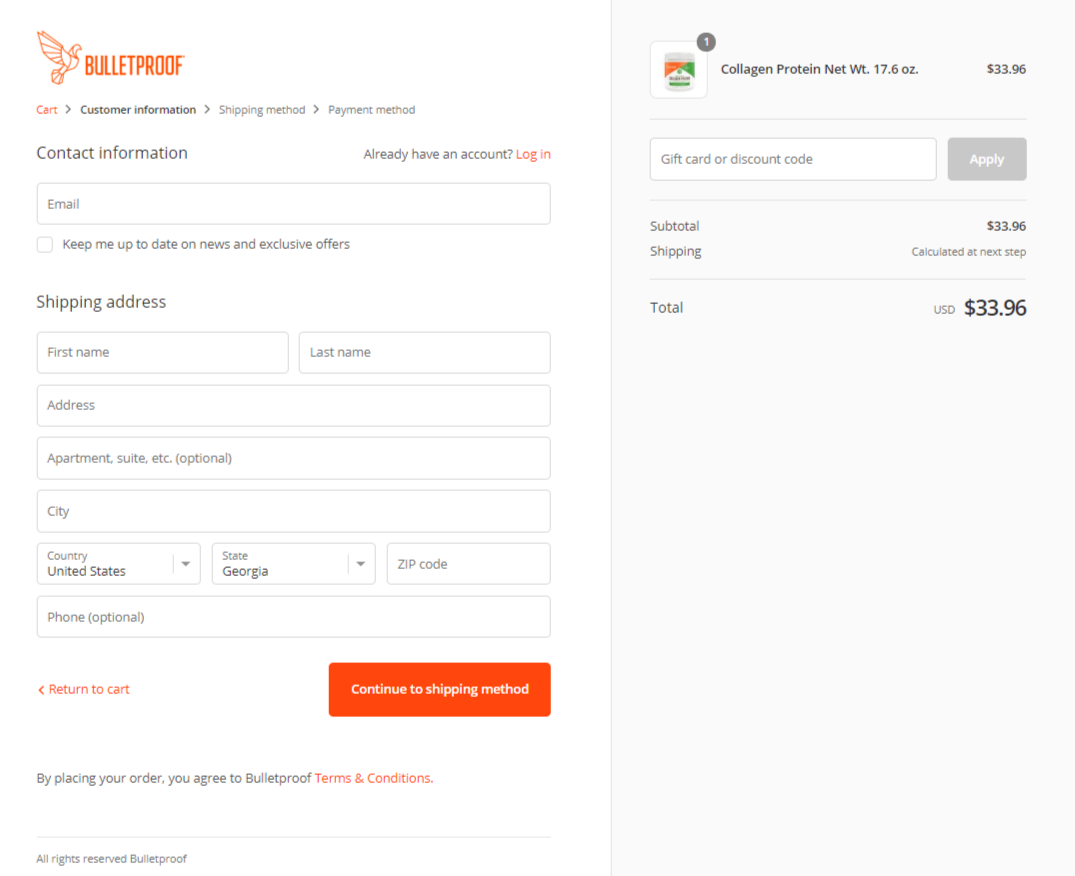This screenshot has height=876, width=1075.
Task: Click the 'Contact information' heading
Action: (x=112, y=153)
